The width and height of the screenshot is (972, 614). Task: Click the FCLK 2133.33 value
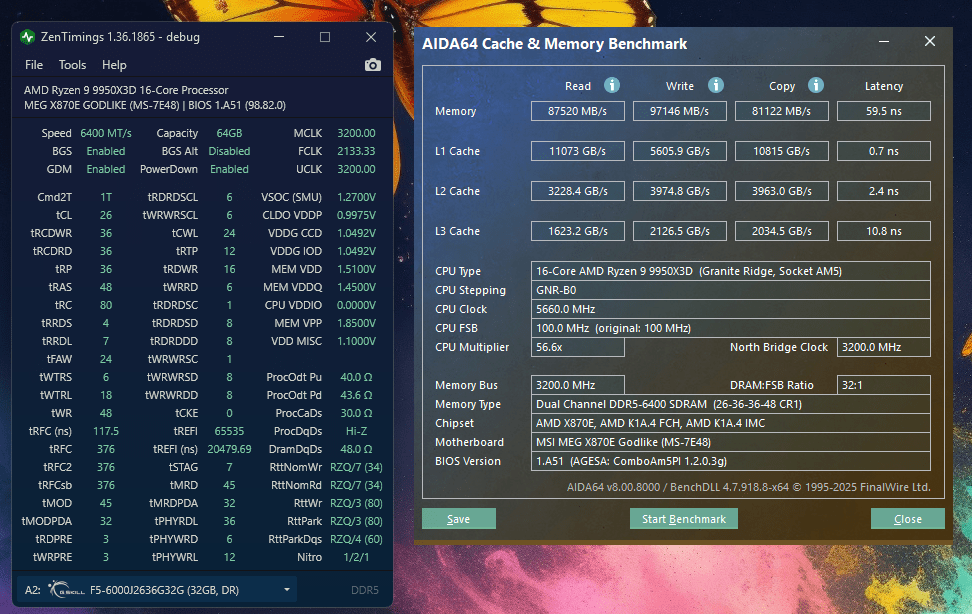(x=356, y=151)
